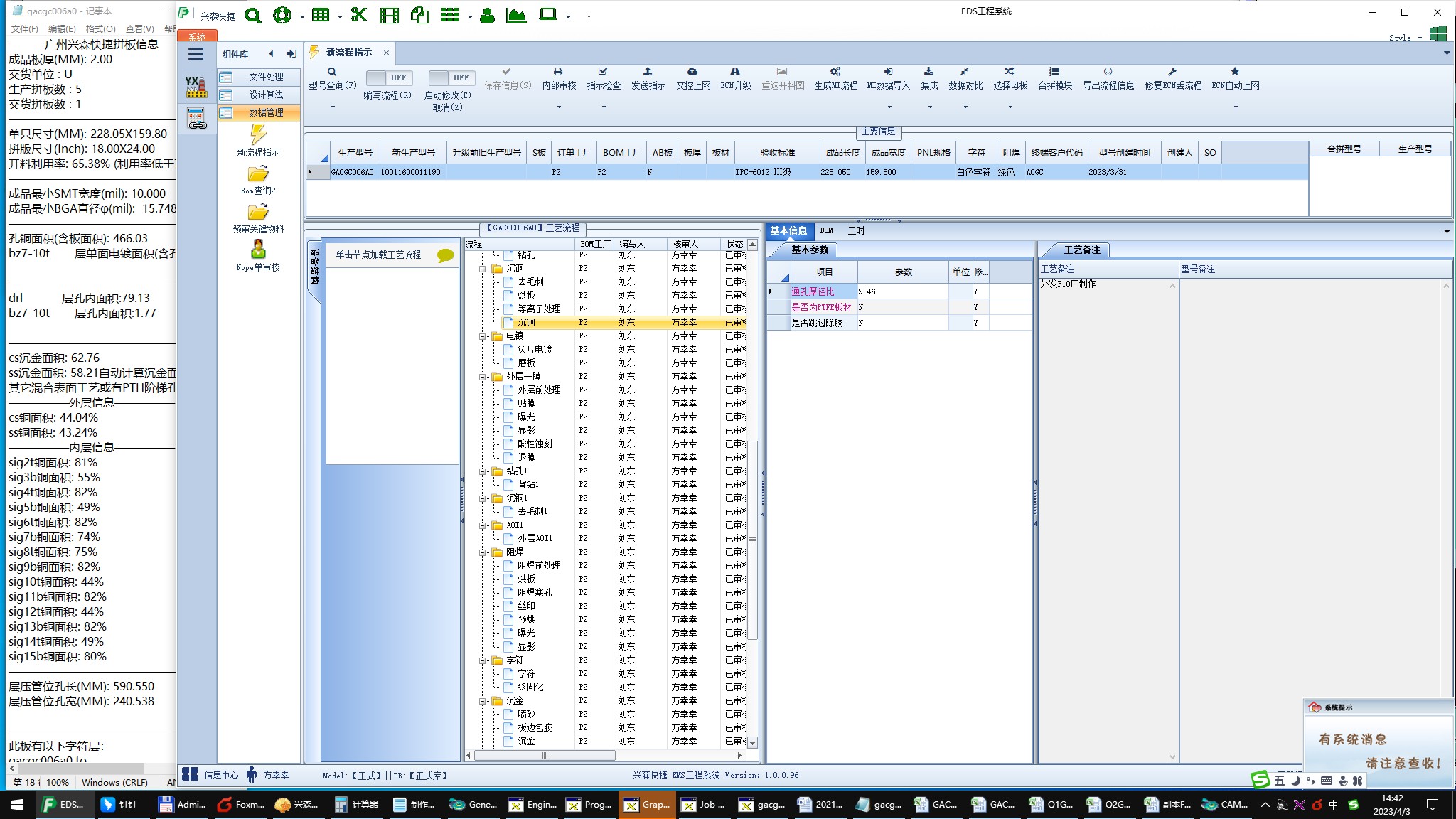This screenshot has height=819, width=1456.
Task: Click the 合拼模块 list tool
Action: [x=1054, y=78]
